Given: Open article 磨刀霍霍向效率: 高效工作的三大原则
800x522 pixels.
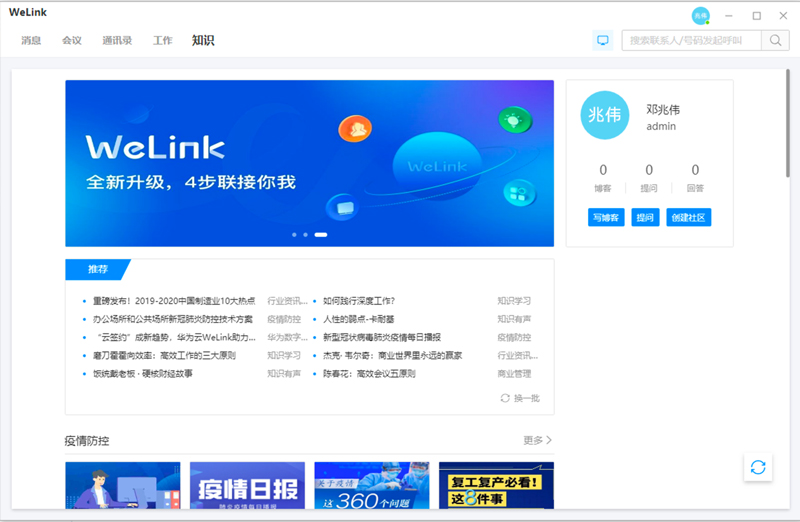Looking at the screenshot, I should (164, 356).
